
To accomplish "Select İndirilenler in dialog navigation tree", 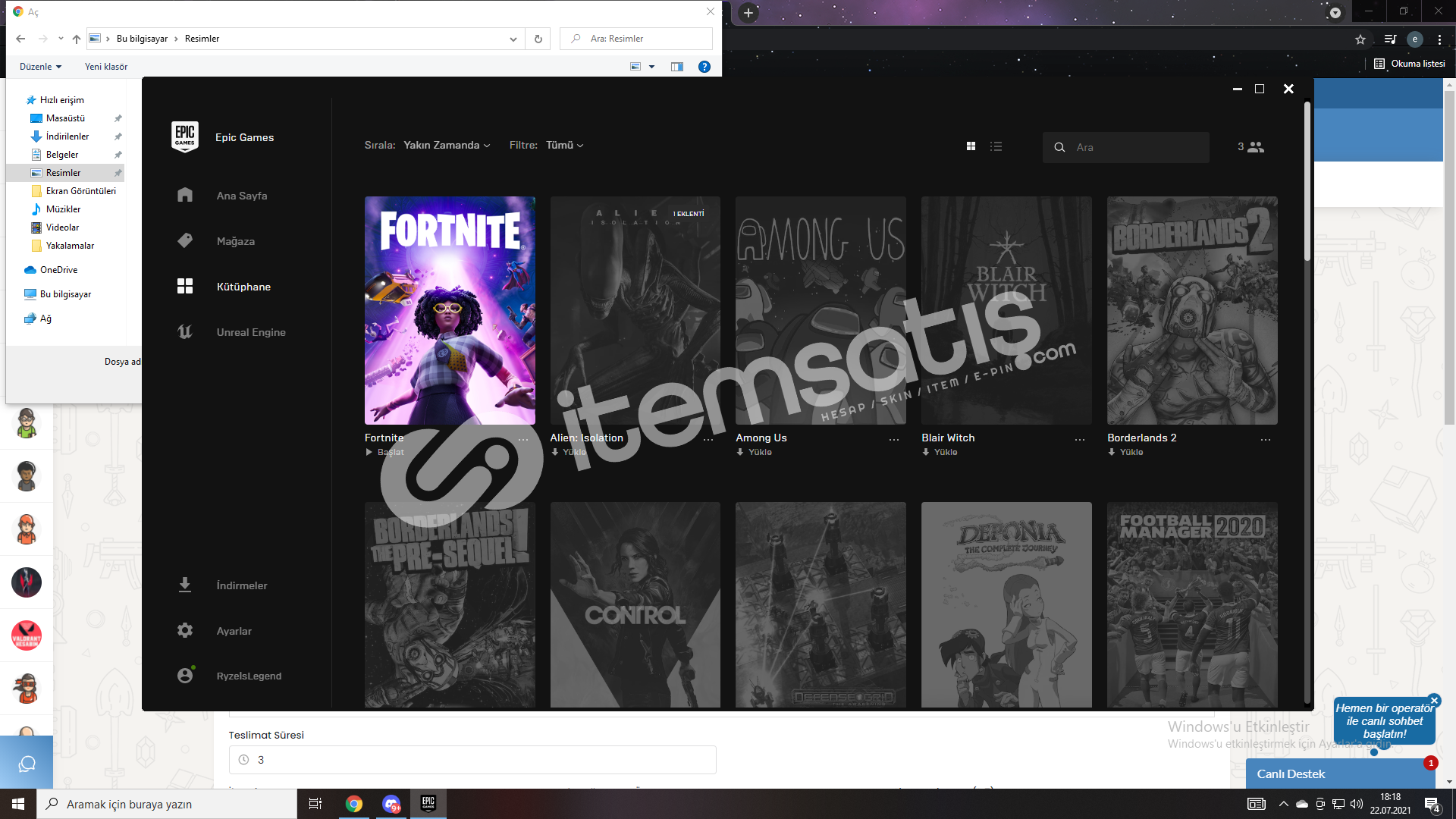I will 67,136.
